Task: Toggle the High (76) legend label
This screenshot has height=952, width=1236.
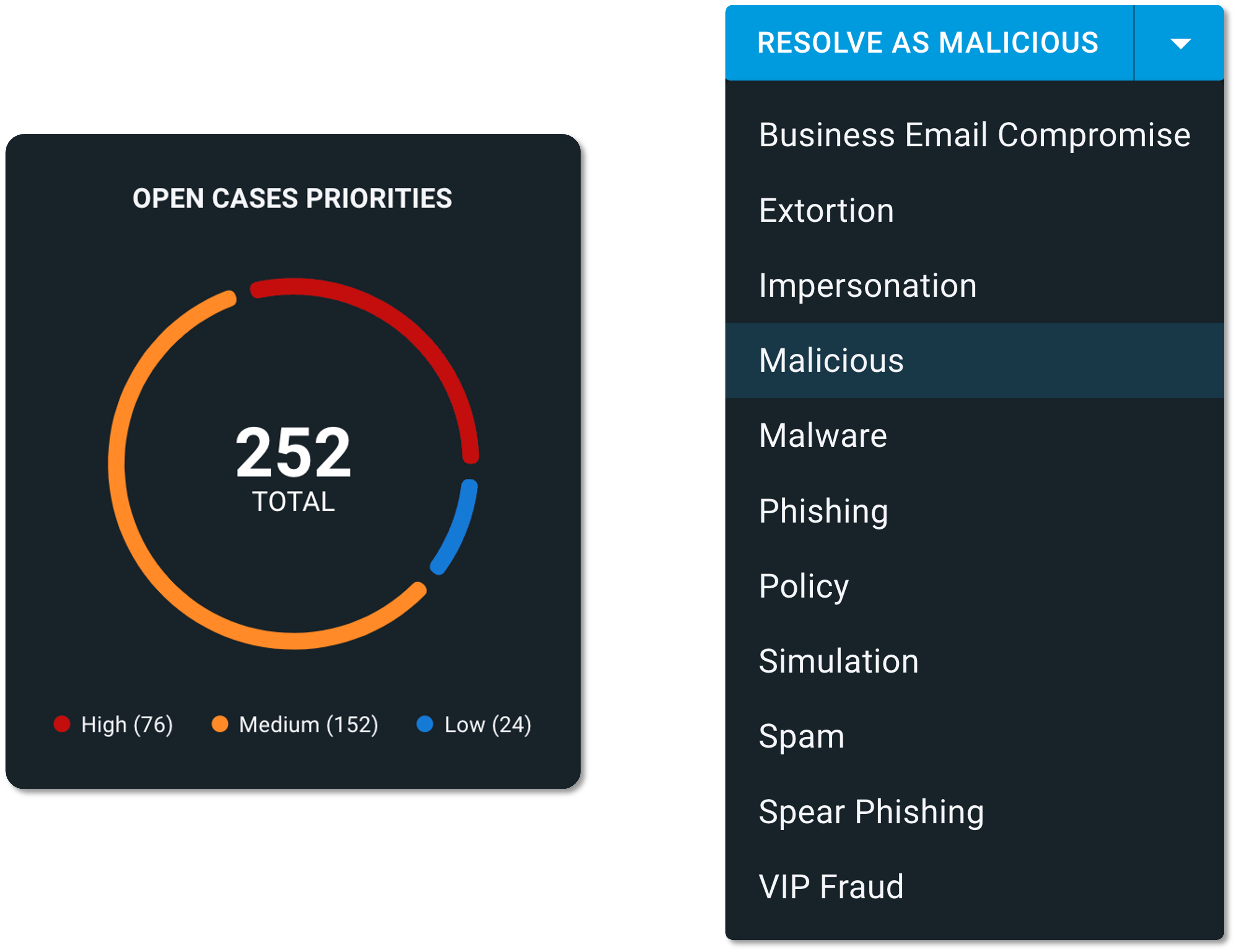Action: [x=127, y=725]
